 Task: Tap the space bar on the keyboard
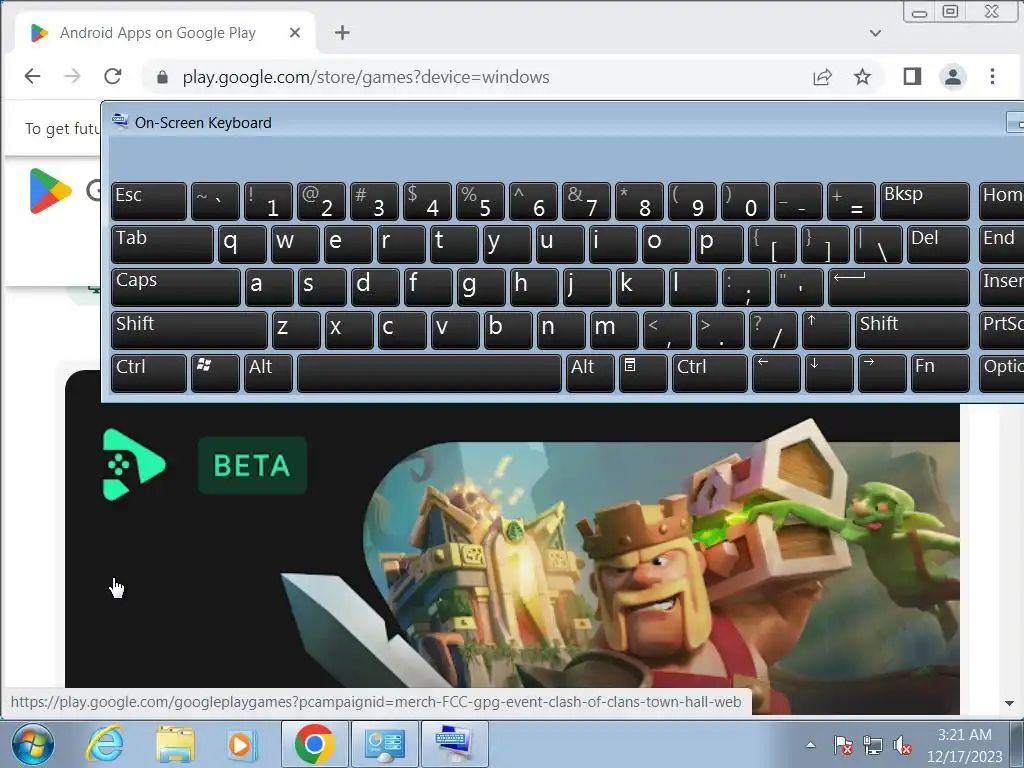point(429,374)
